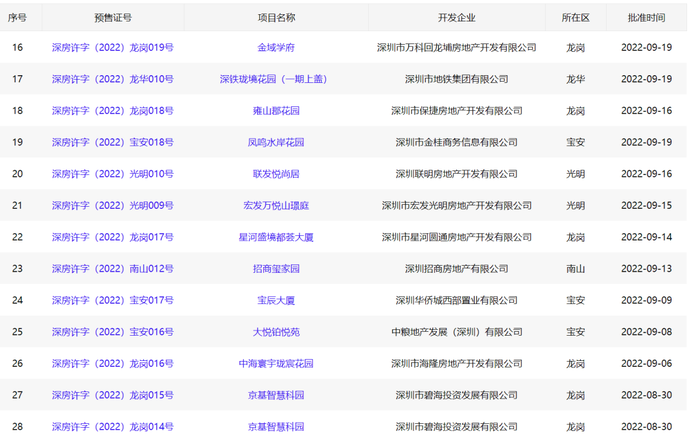The width and height of the screenshot is (700, 442).
Task: Click the 所在区 column header
Action: point(575,17)
